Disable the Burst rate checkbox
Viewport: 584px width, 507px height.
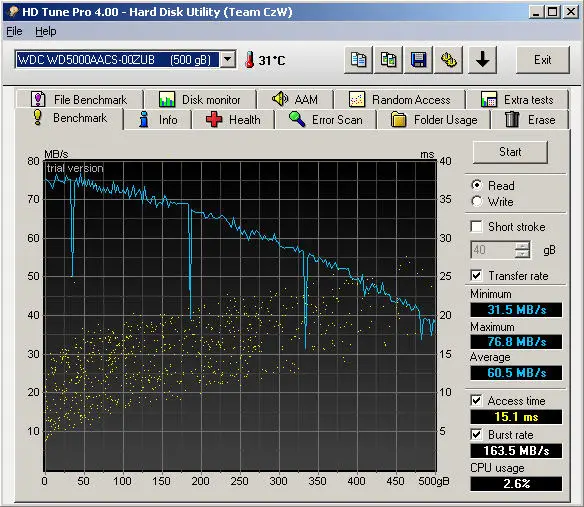pos(476,435)
